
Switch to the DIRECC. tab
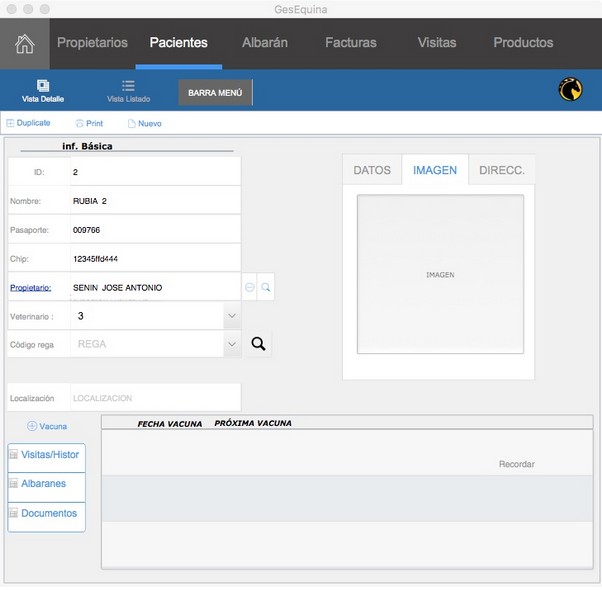pos(501,170)
